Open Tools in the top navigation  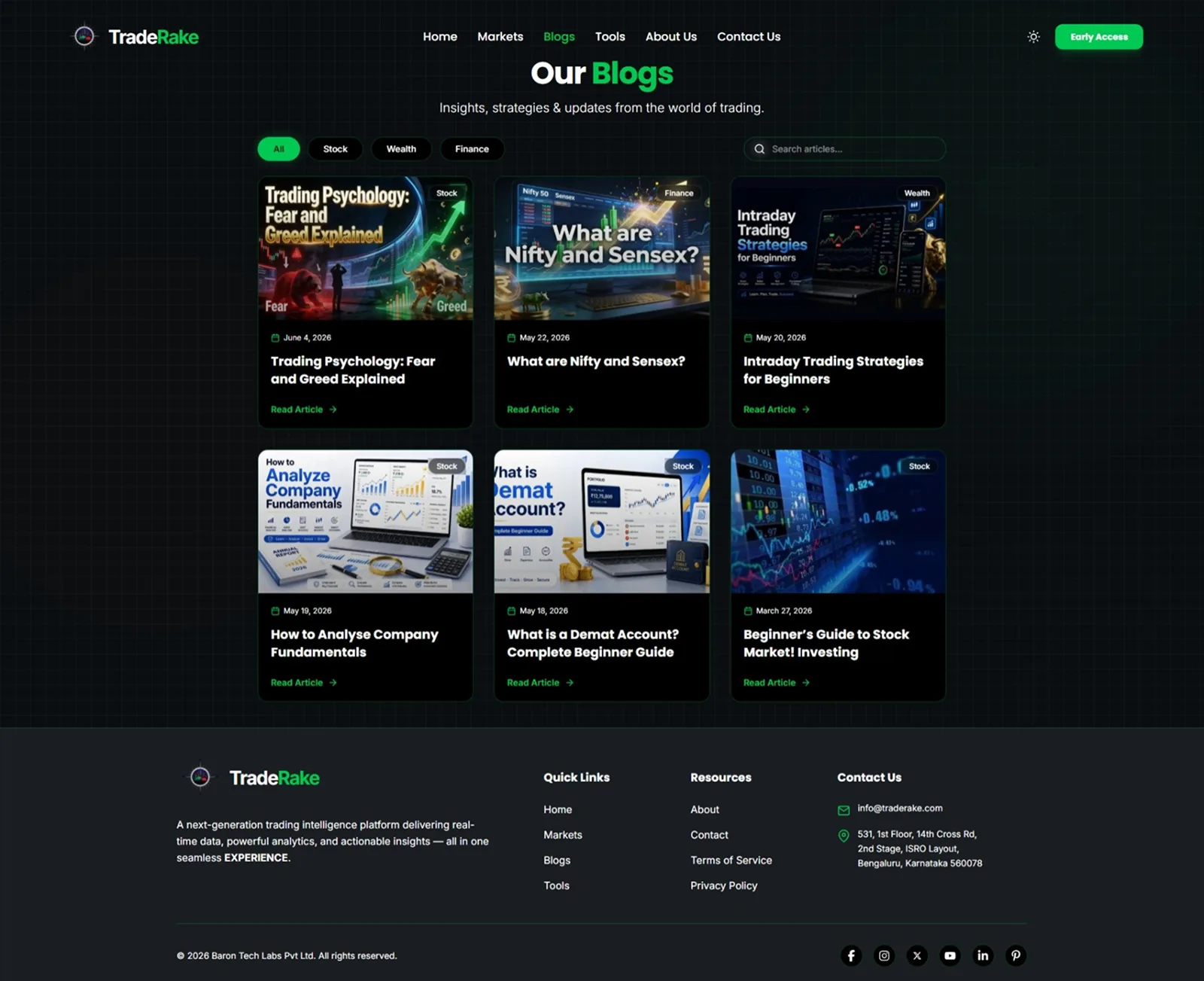point(610,37)
